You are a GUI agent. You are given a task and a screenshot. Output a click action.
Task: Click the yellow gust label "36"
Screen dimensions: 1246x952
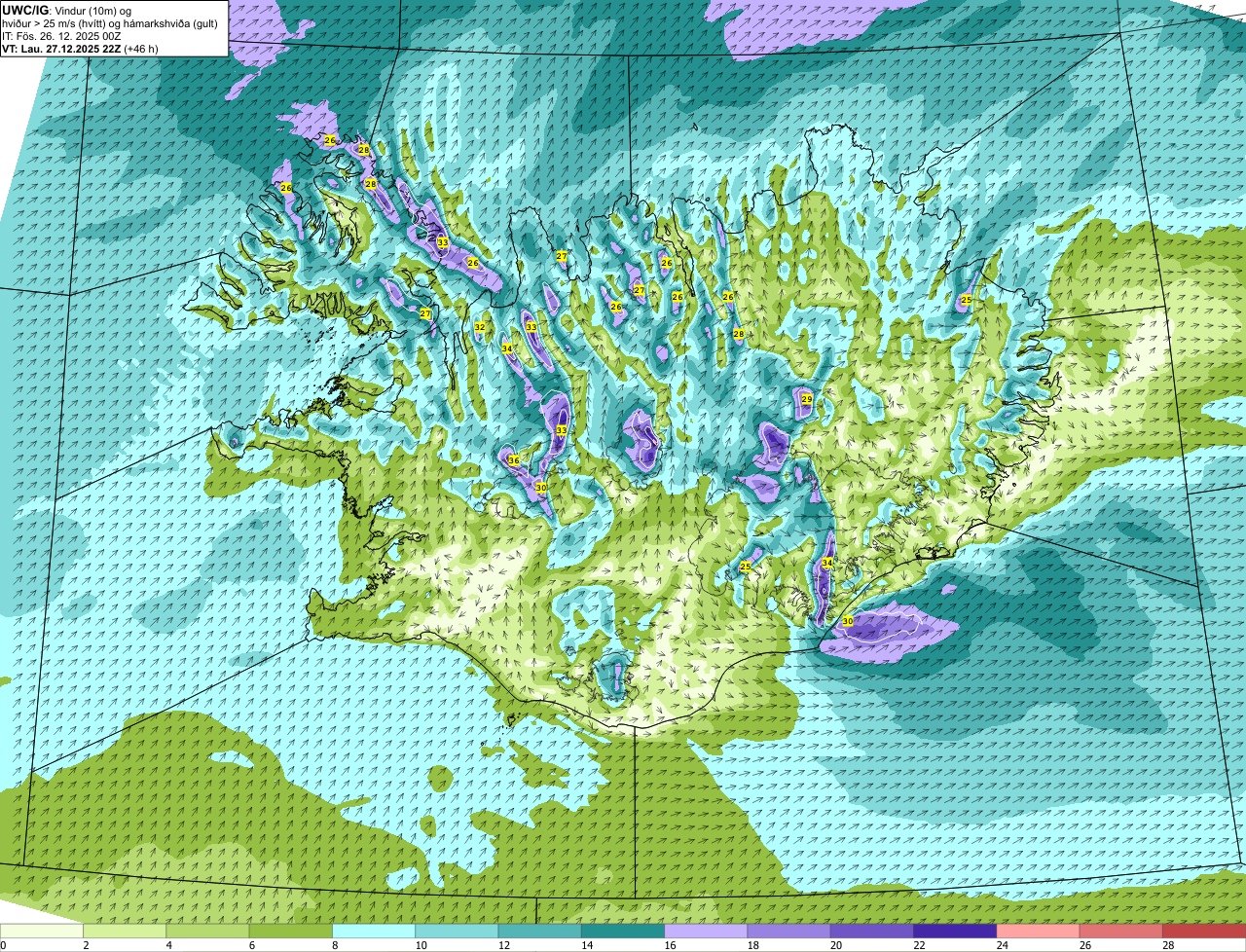coord(513,459)
